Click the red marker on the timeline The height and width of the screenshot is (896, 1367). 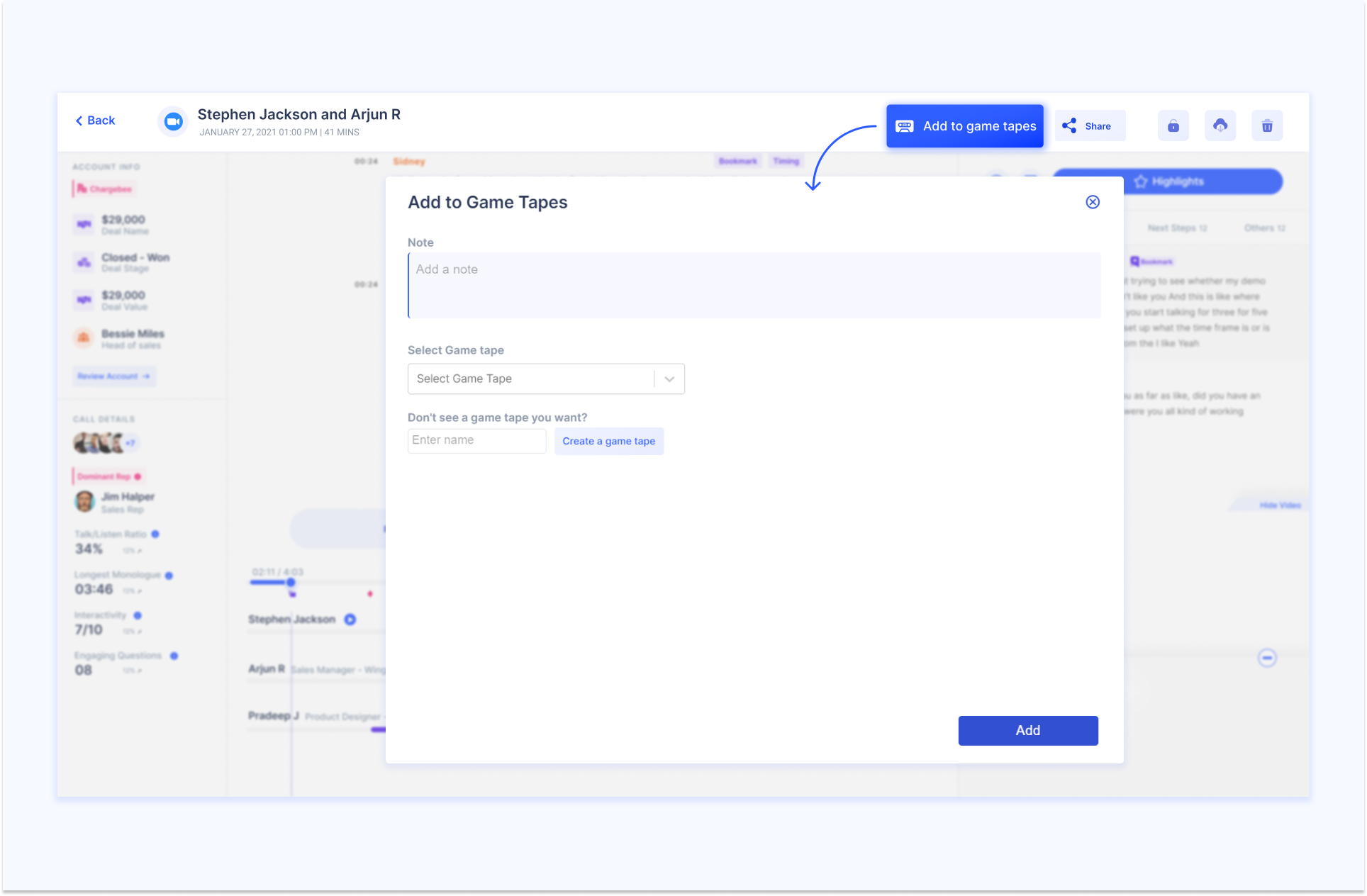[x=370, y=594]
